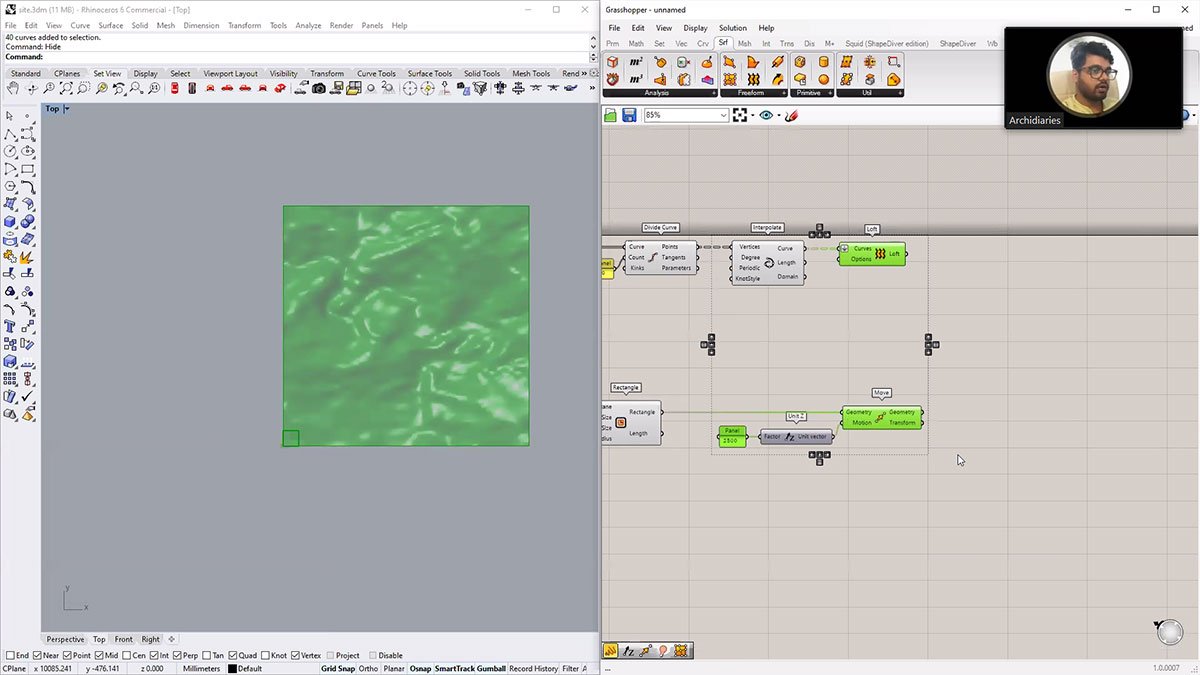This screenshot has width=1200, height=675.
Task: Click Record History in status bar
Action: click(533, 668)
